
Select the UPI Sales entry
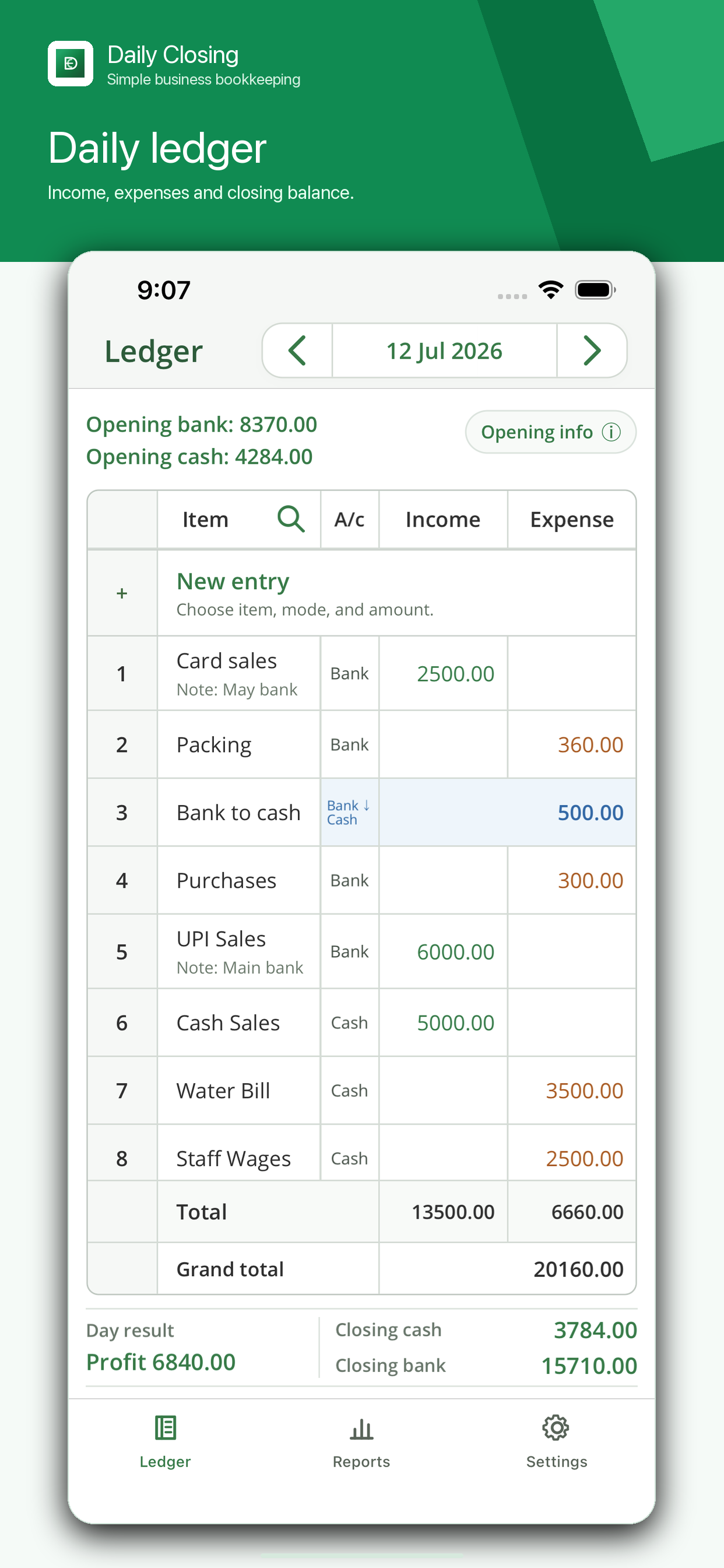pos(361,951)
